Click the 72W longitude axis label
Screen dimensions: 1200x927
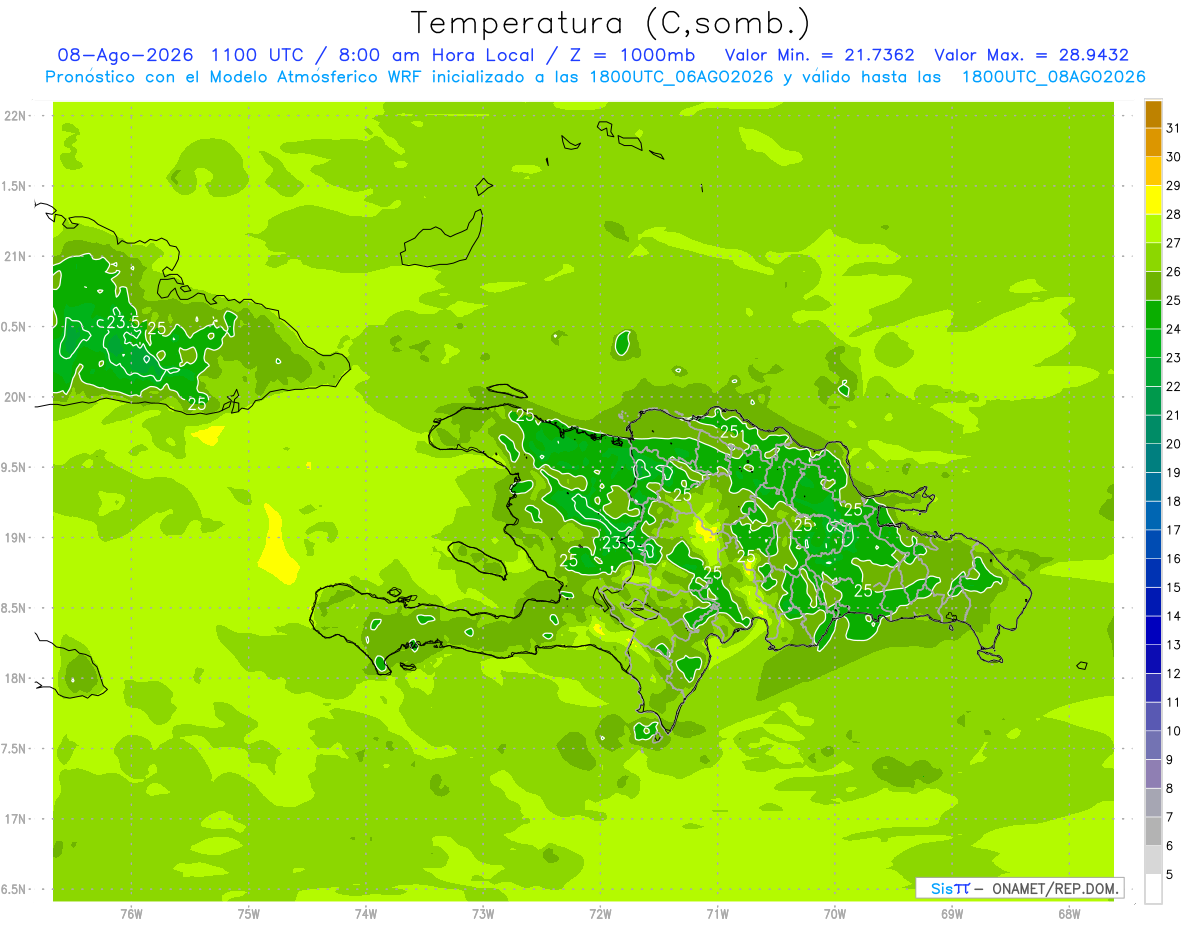tap(600, 914)
